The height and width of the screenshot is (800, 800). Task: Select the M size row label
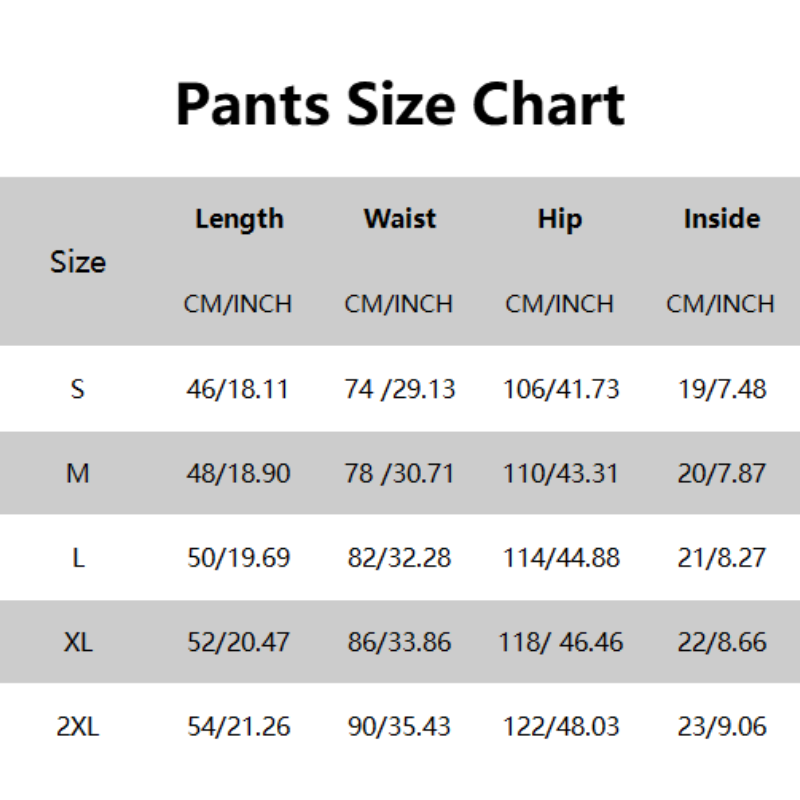[78, 473]
